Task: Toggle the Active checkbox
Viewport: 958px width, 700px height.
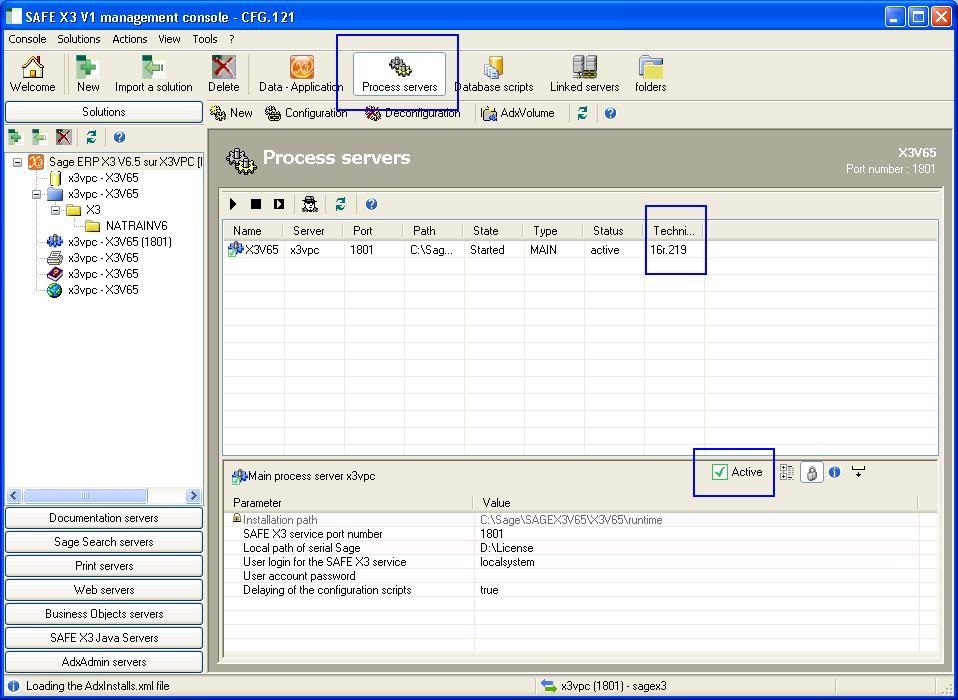Action: [x=720, y=472]
